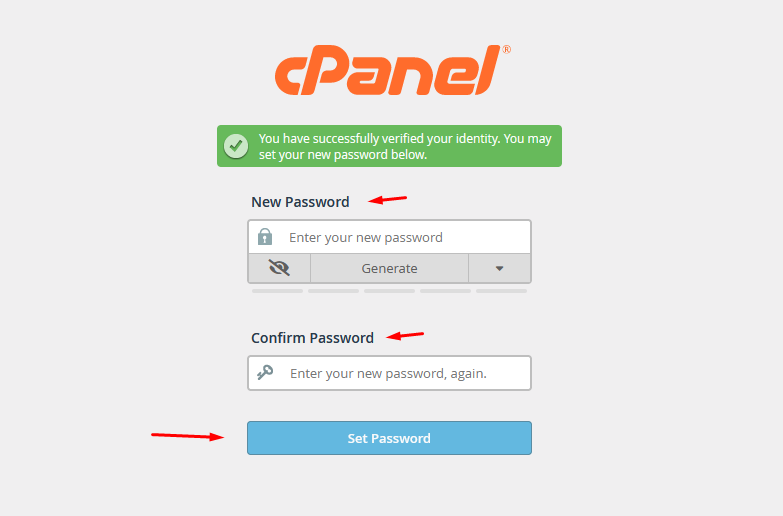This screenshot has width=783, height=516.
Task: Click the fourth password strength meter segment
Action: tap(445, 291)
